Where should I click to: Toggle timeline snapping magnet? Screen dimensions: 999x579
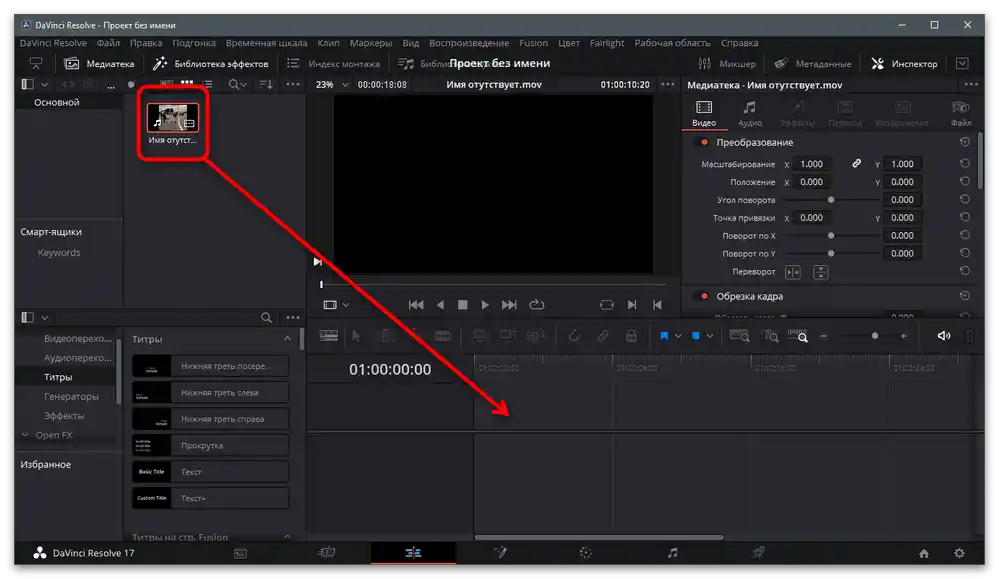point(574,336)
